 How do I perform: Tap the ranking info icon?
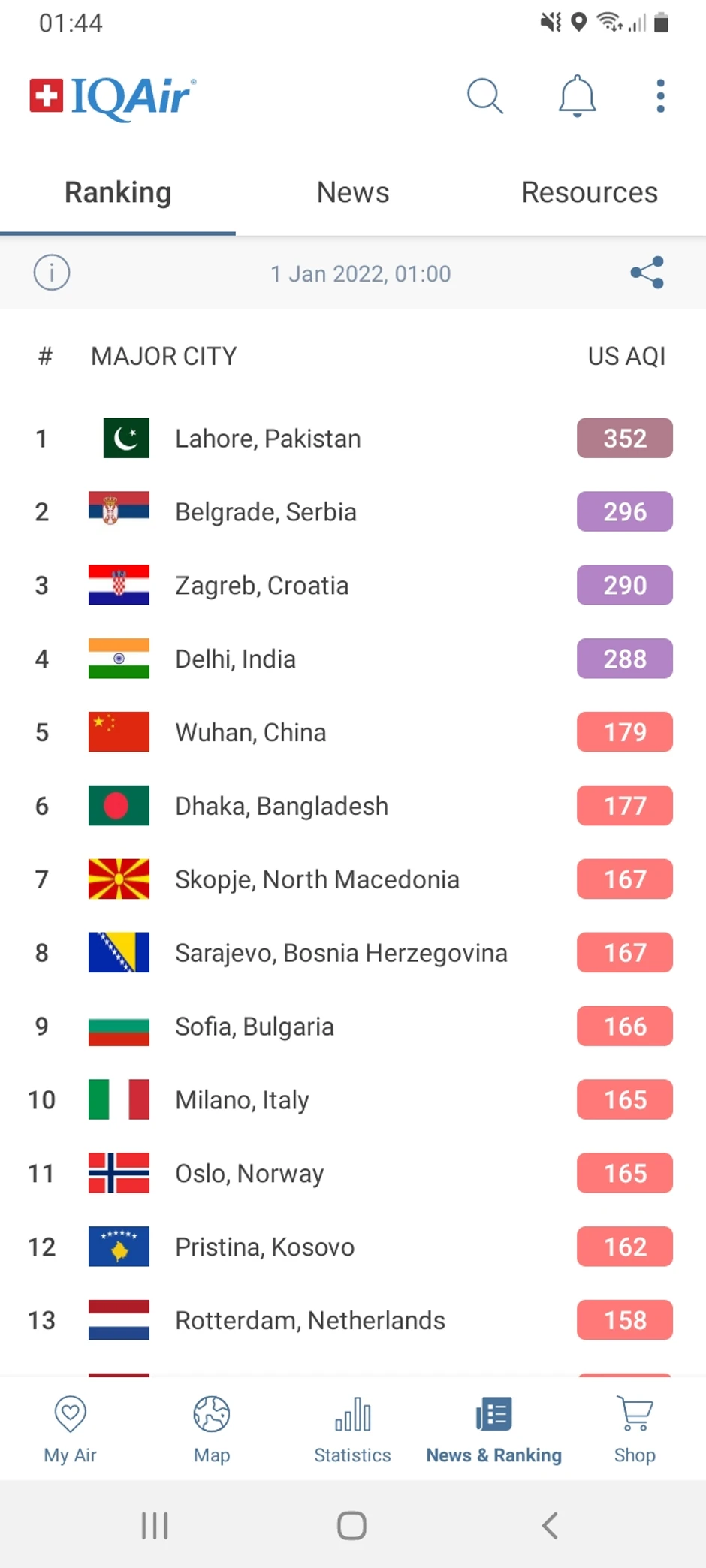click(52, 273)
